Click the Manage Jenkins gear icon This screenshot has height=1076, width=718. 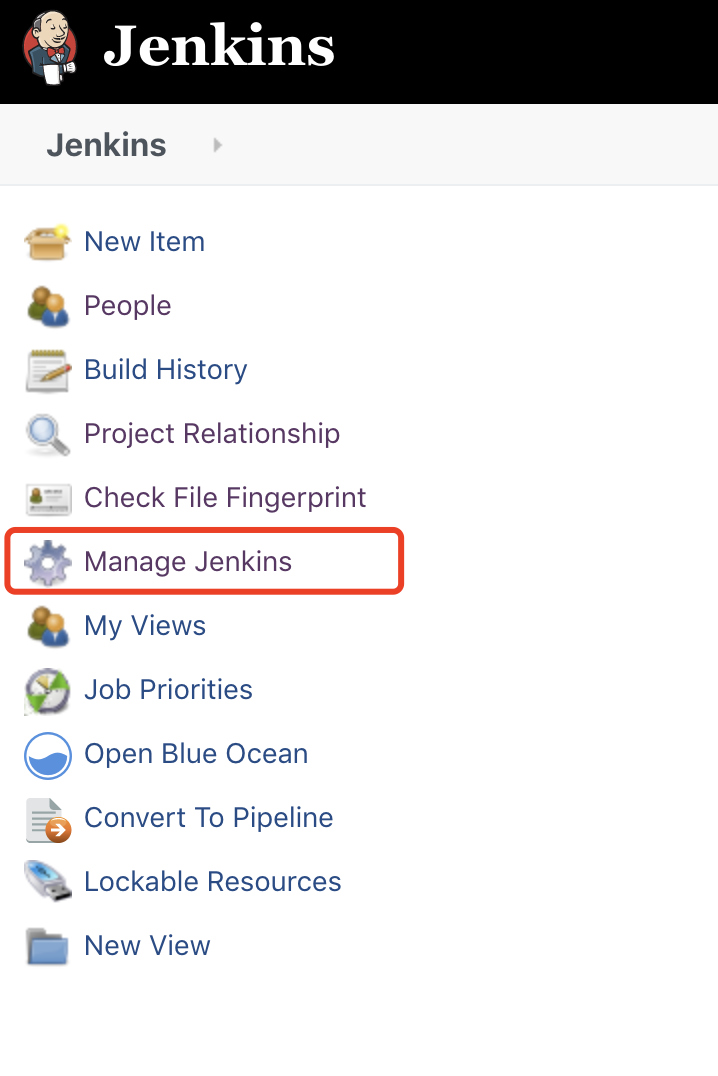coord(47,563)
